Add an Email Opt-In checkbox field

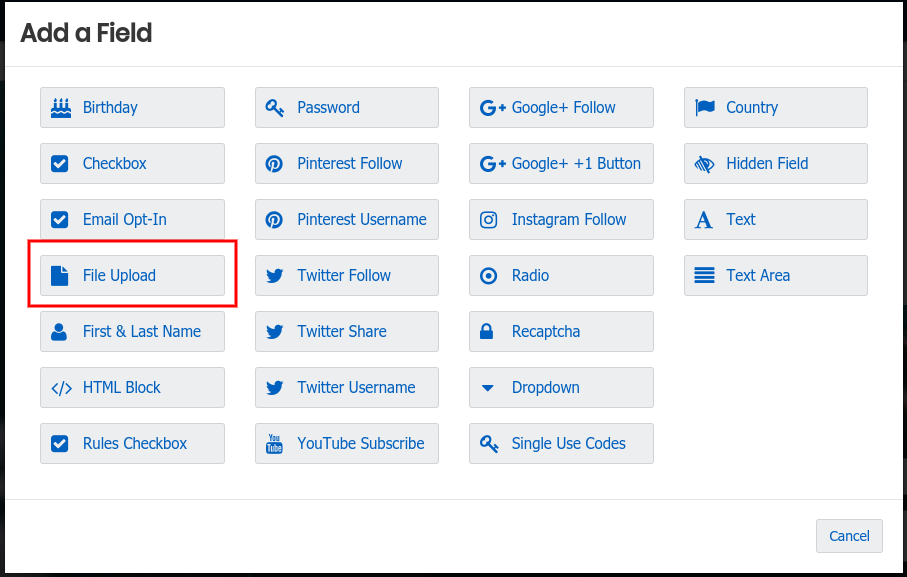132,219
